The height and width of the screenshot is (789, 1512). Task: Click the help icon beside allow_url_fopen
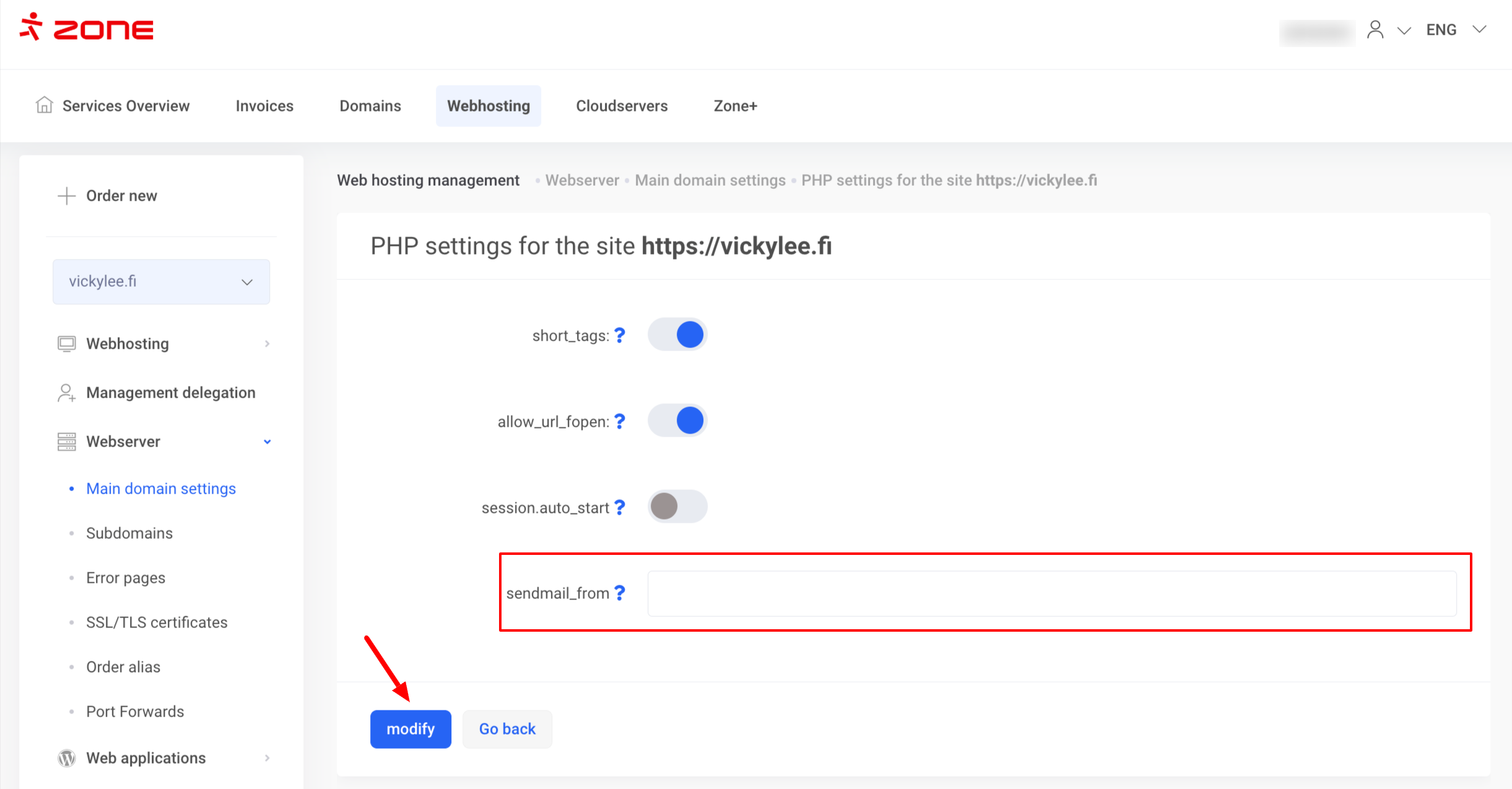tap(620, 422)
